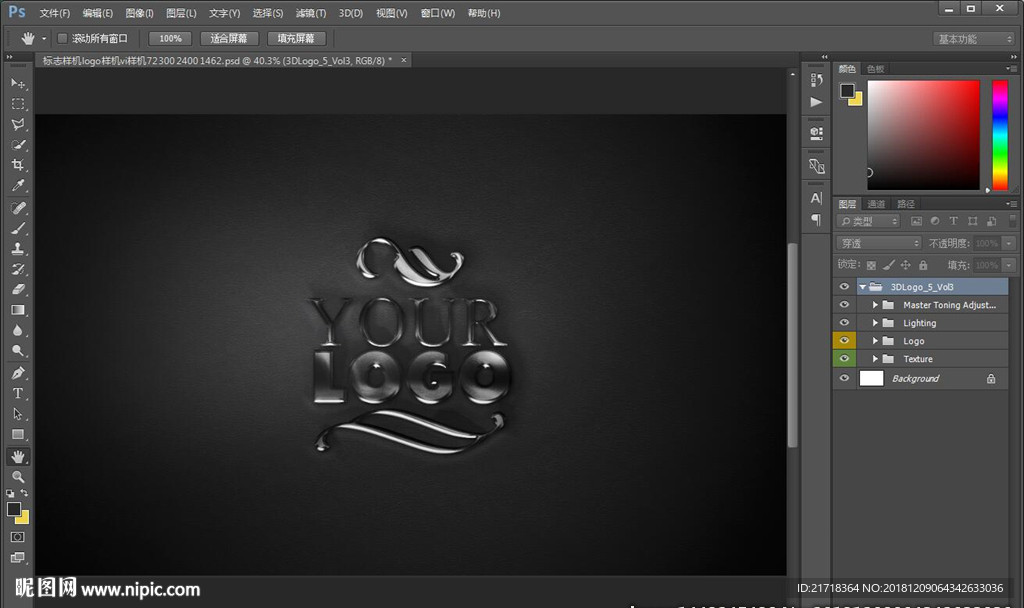The height and width of the screenshot is (608, 1024).
Task: Enable scroll all windows checkbox
Action: (x=63, y=39)
